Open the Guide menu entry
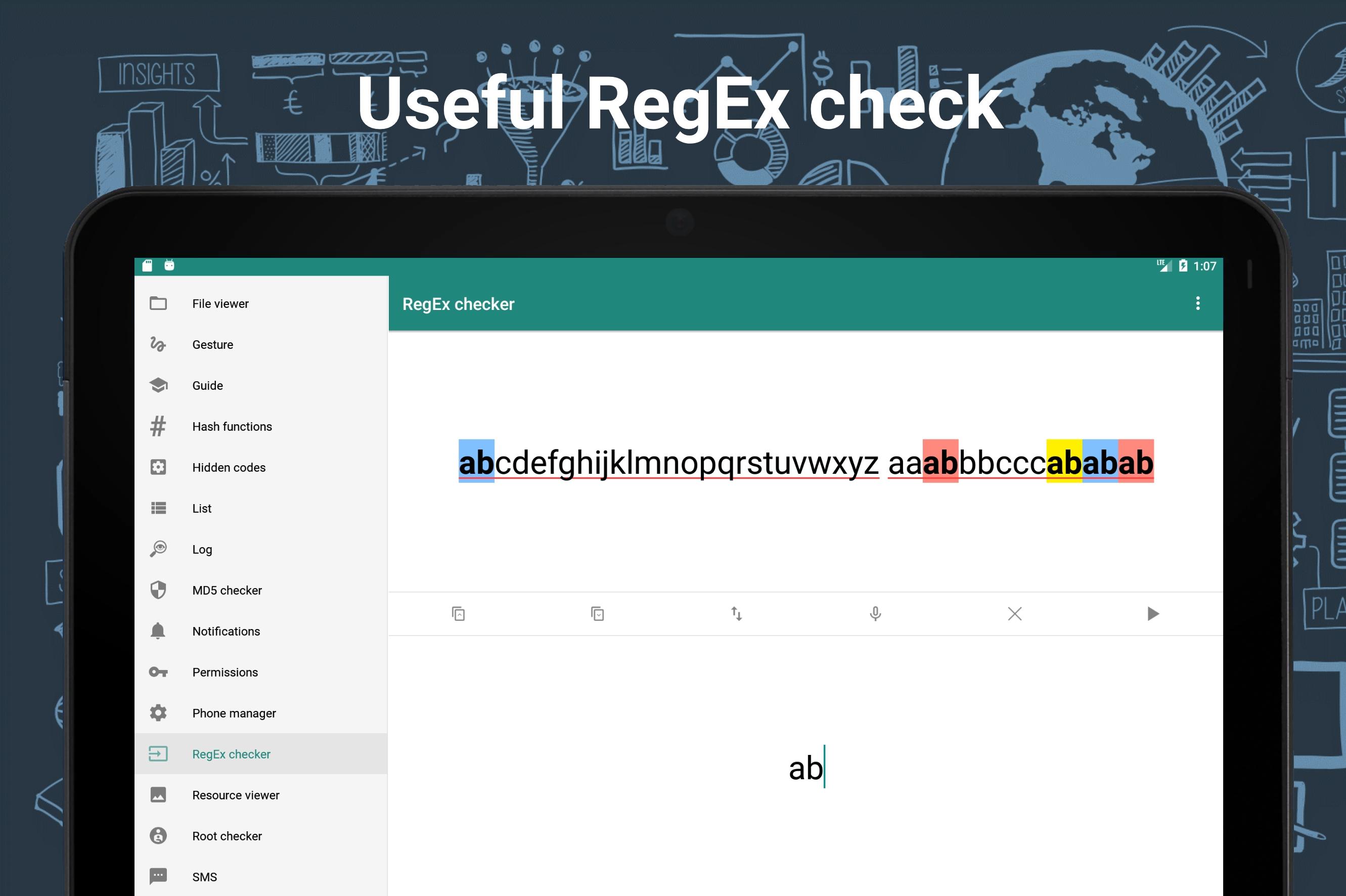 (x=261, y=386)
